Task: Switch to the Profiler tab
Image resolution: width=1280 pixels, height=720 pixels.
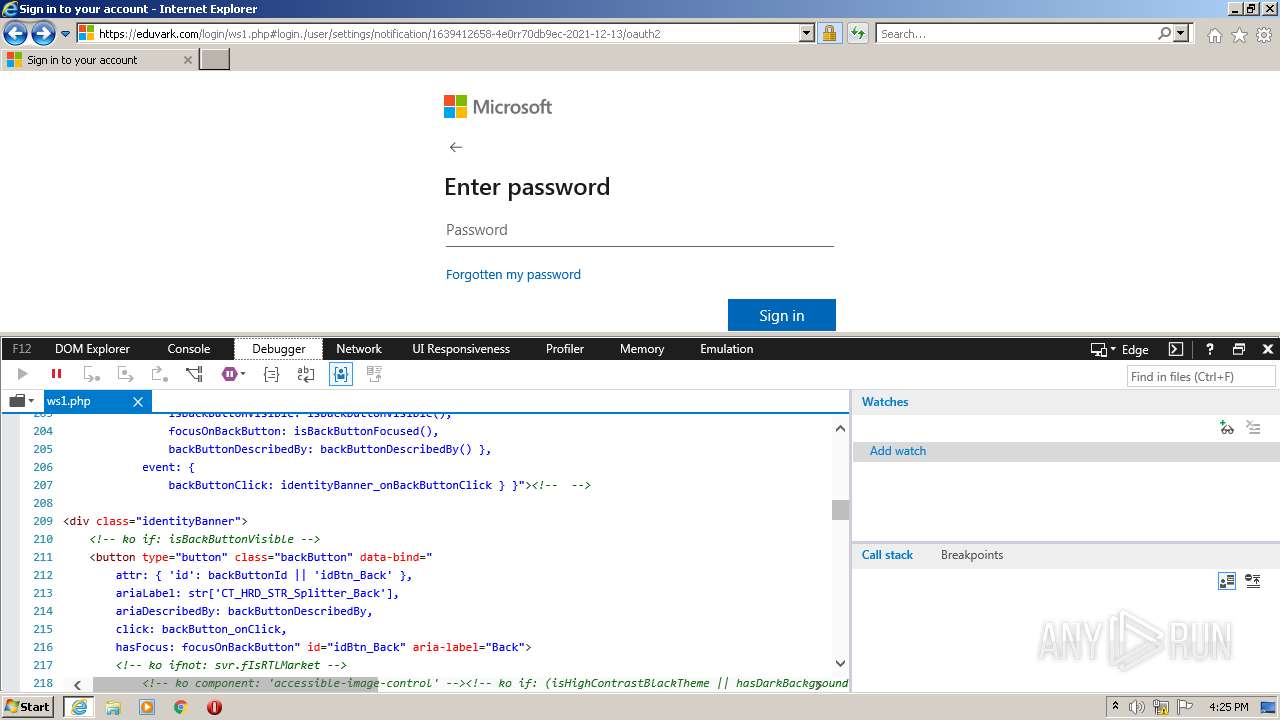Action: point(565,349)
